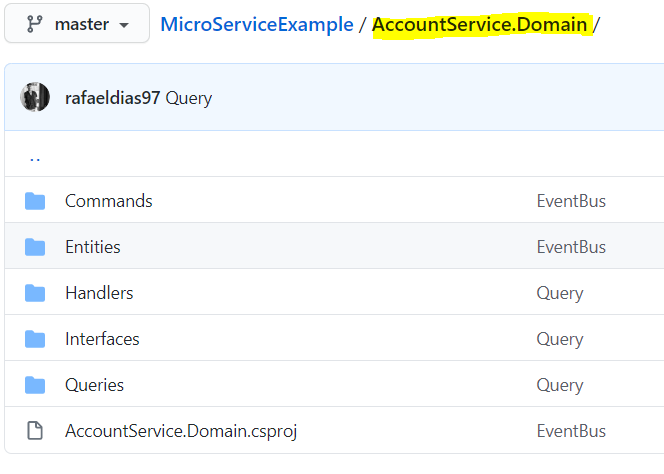
Task: Open MicroServiceExample breadcrumb link
Action: pos(257,24)
